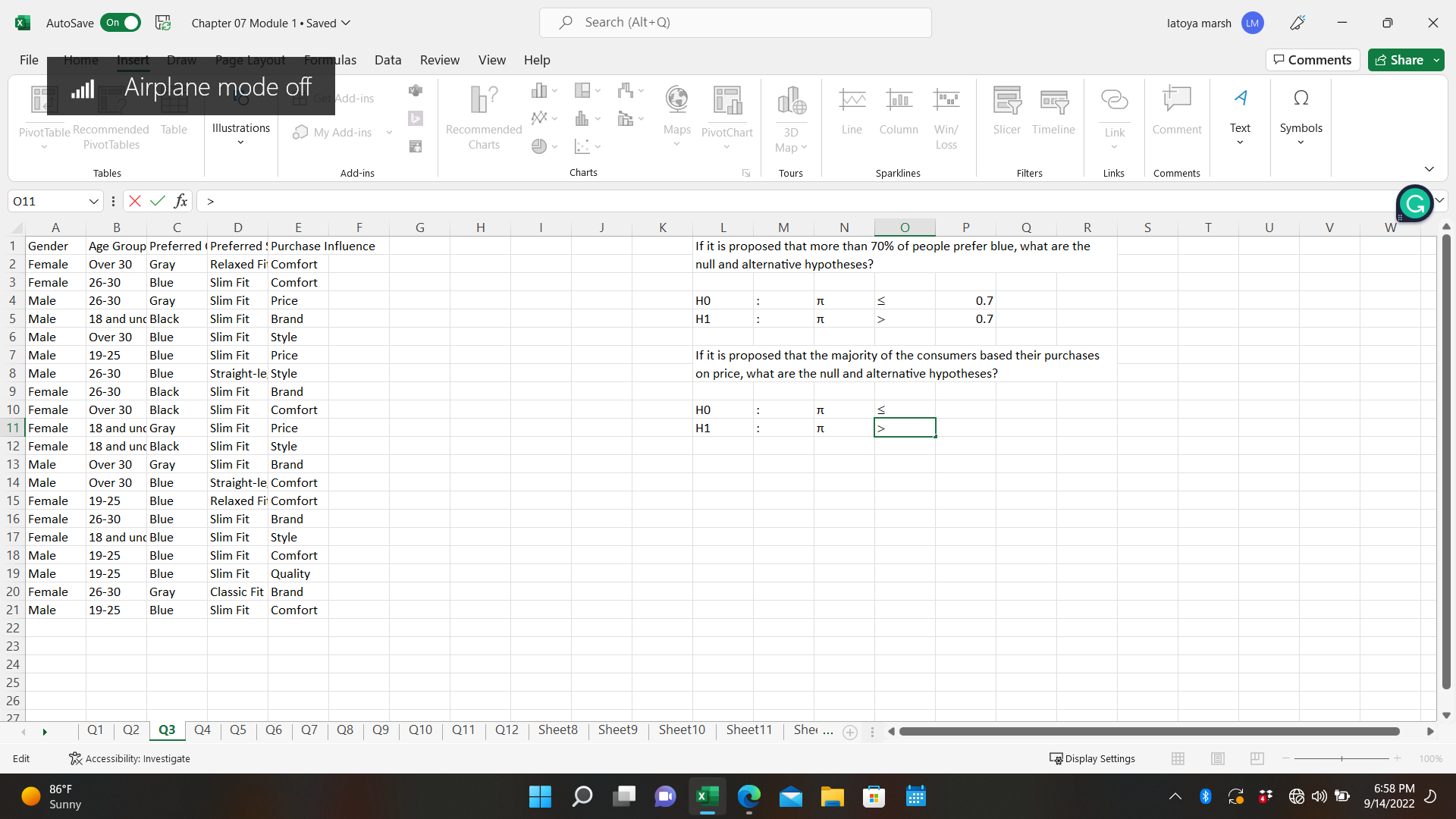
Task: Expand the Symbols dropdown
Action: (x=1301, y=143)
